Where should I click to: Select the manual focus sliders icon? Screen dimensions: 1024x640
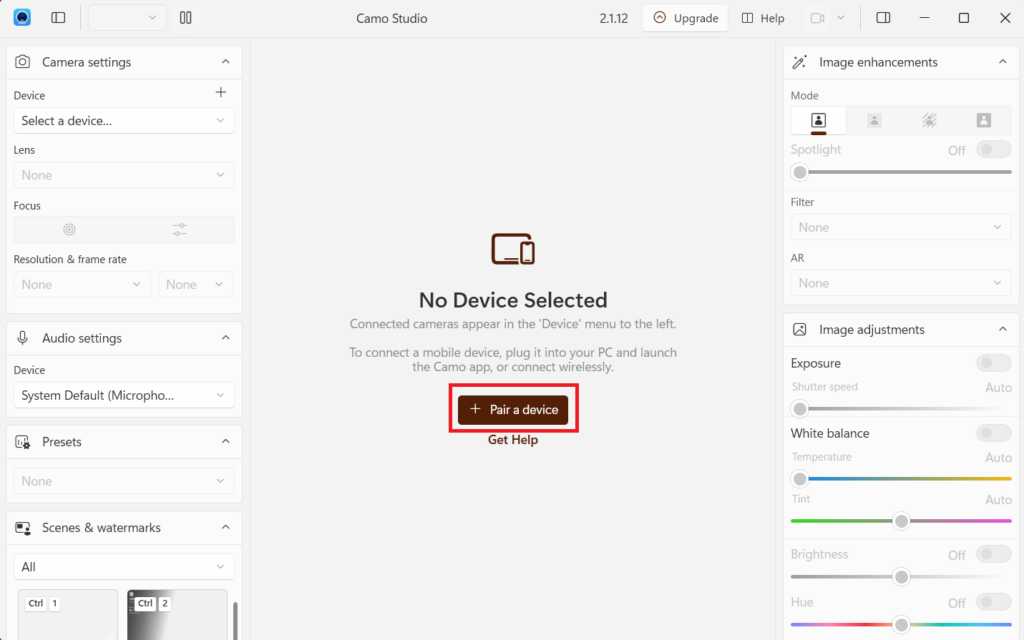180,229
